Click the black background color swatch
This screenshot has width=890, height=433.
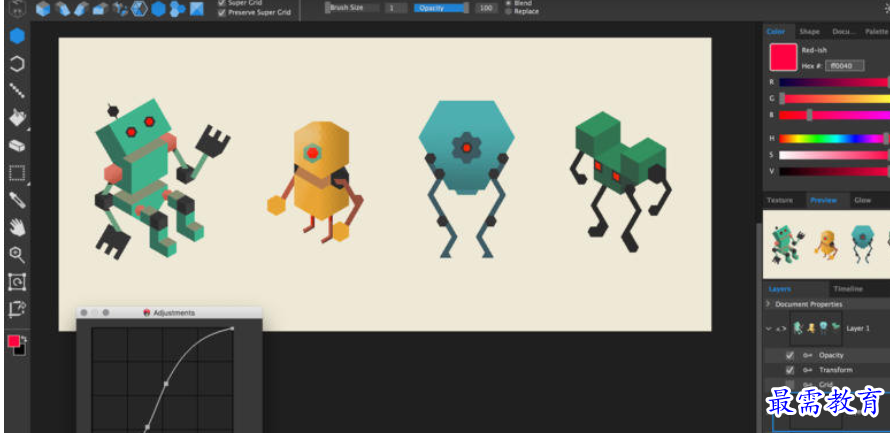(x=20, y=350)
